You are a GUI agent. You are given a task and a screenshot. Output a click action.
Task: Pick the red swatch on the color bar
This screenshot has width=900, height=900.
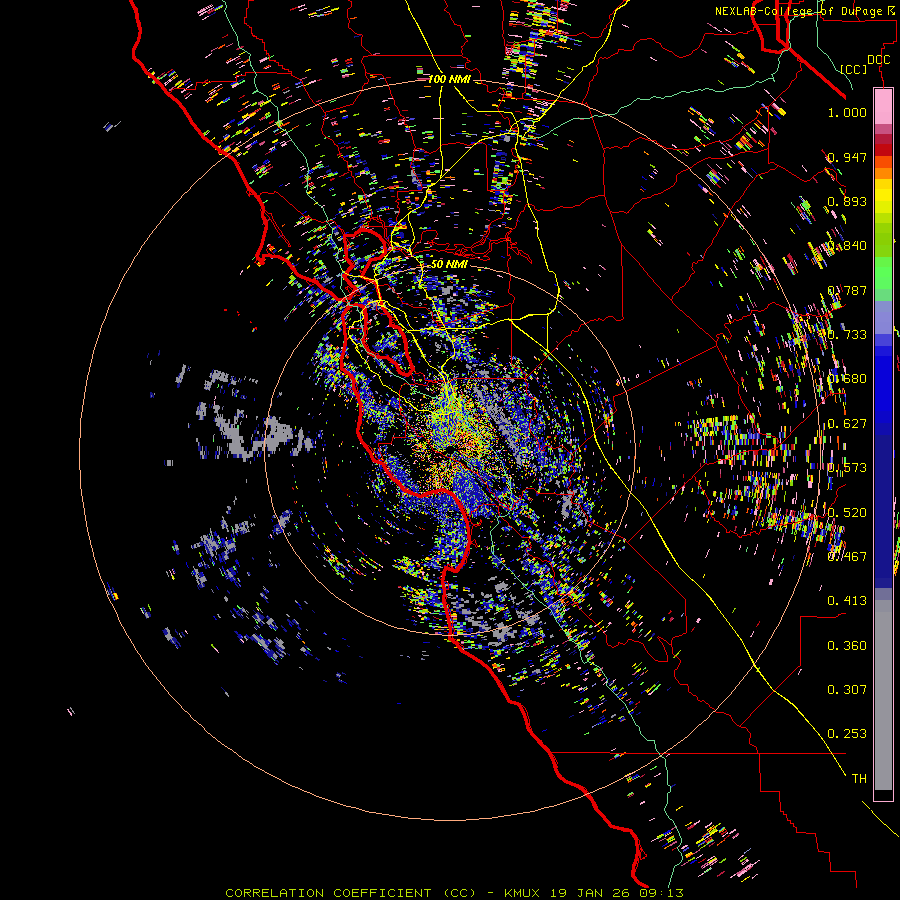coord(883,150)
